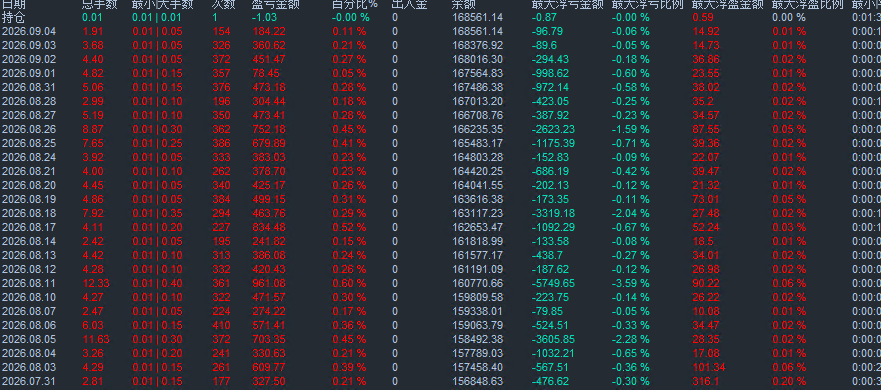Select total lots value 8.87

92,129
